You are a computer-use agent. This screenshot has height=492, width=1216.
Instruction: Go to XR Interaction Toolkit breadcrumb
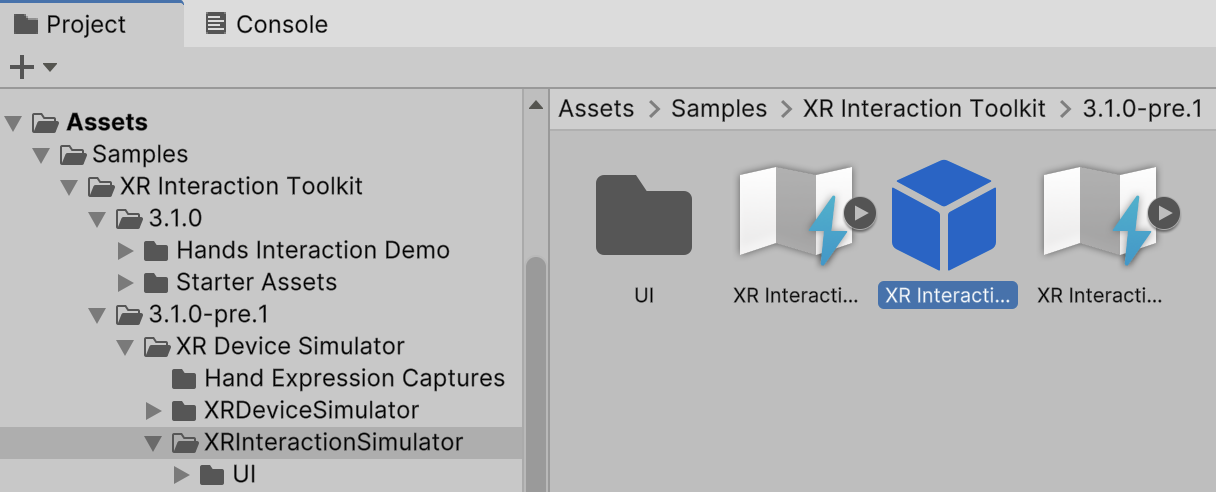pyautogui.click(x=924, y=109)
